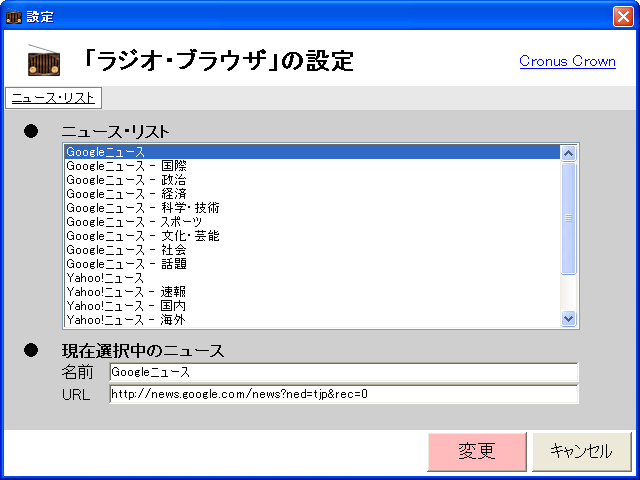The image size is (640, 480).
Task: Select Yahoo!ニュース - 国内 row
Action: click(313, 306)
